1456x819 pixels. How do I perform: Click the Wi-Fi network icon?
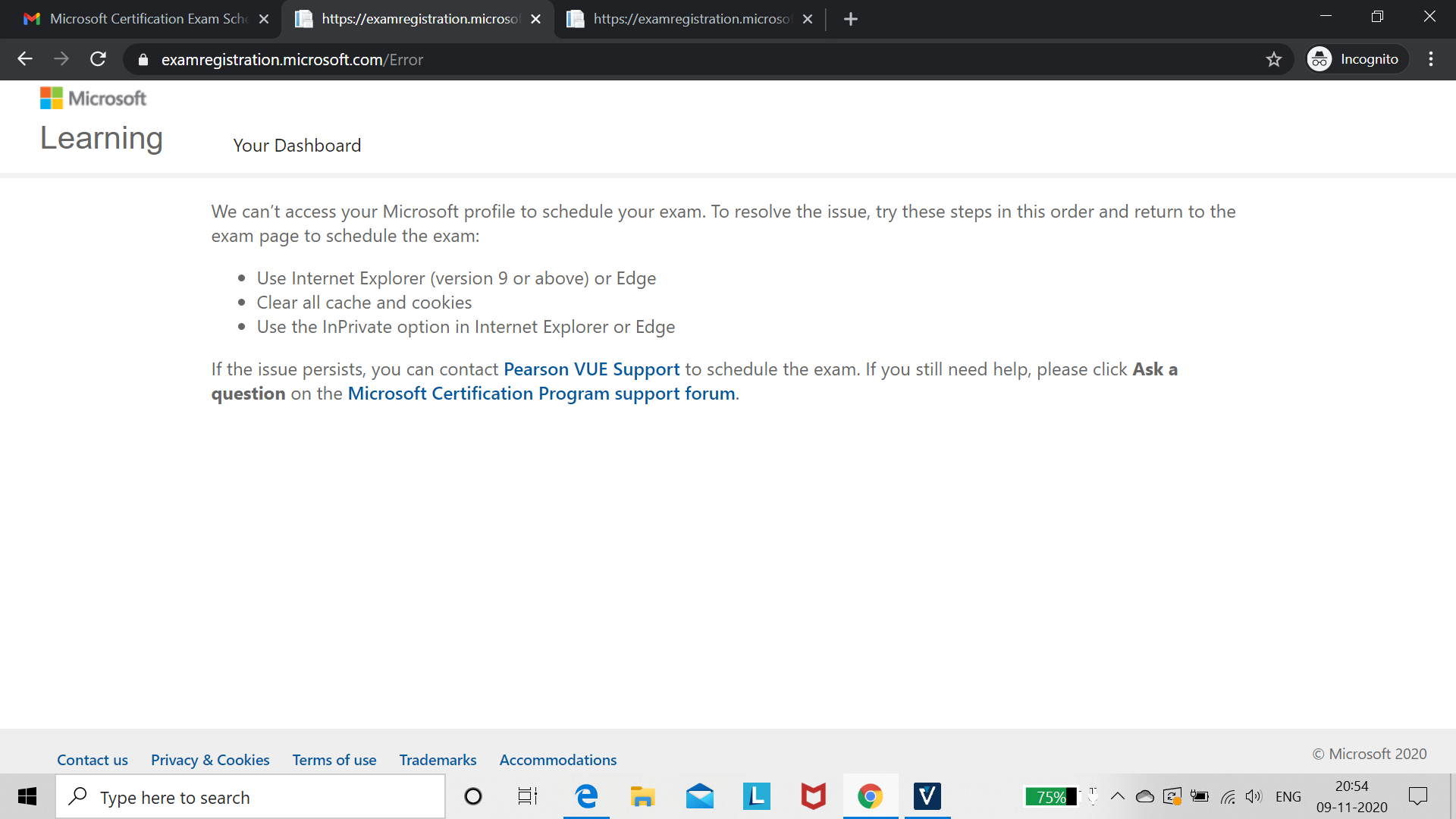click(1228, 796)
